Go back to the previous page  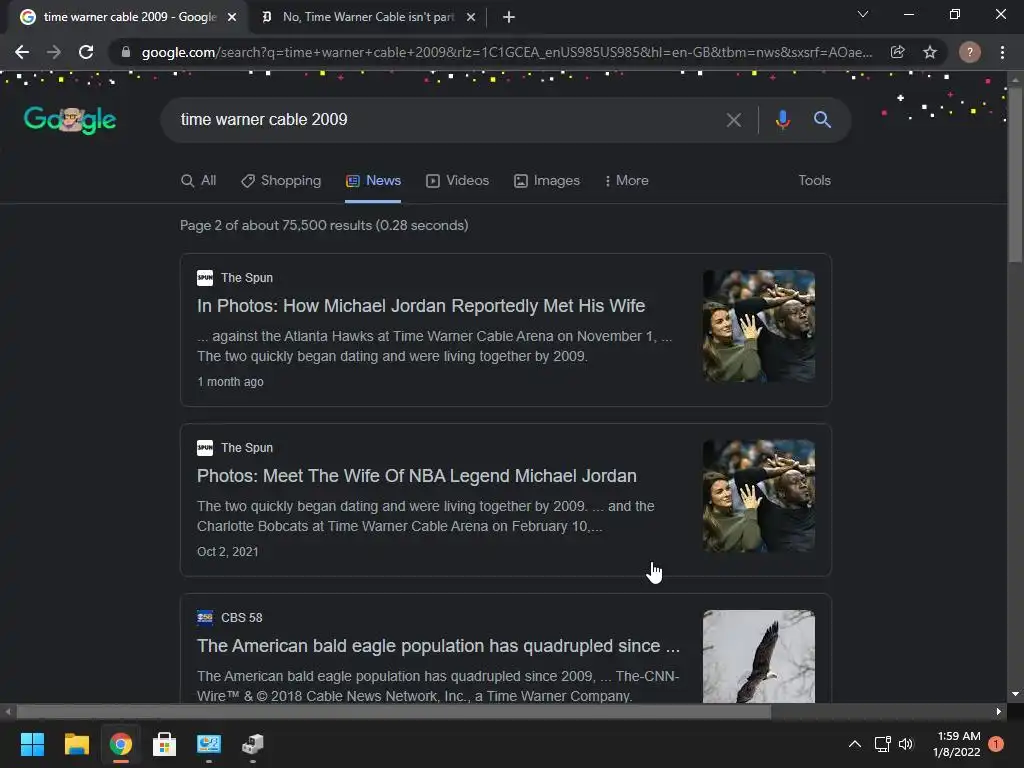click(22, 52)
